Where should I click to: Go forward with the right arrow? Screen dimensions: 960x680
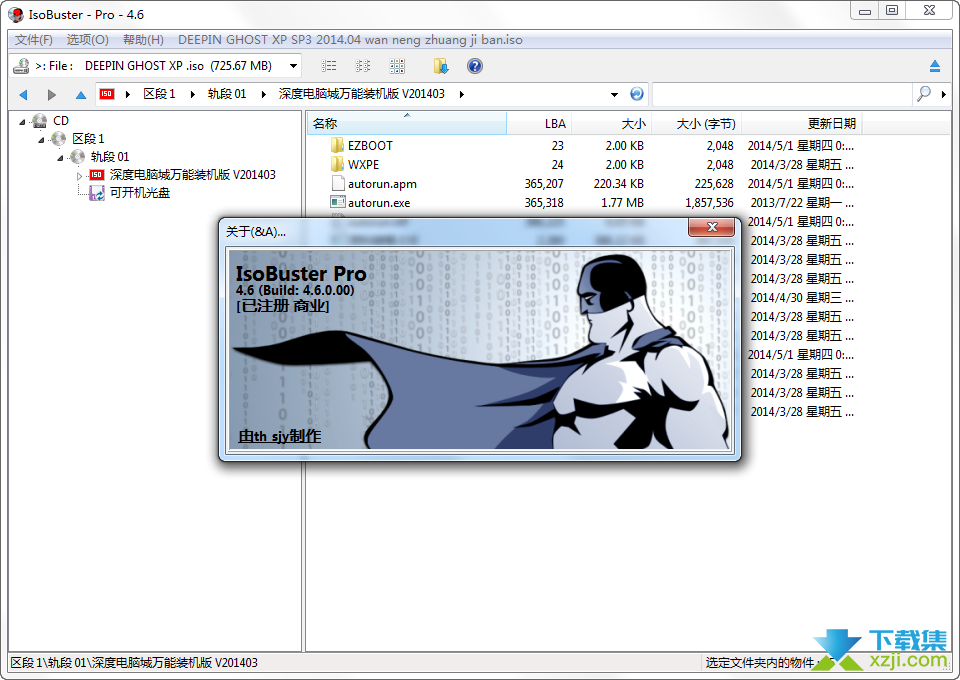point(52,94)
